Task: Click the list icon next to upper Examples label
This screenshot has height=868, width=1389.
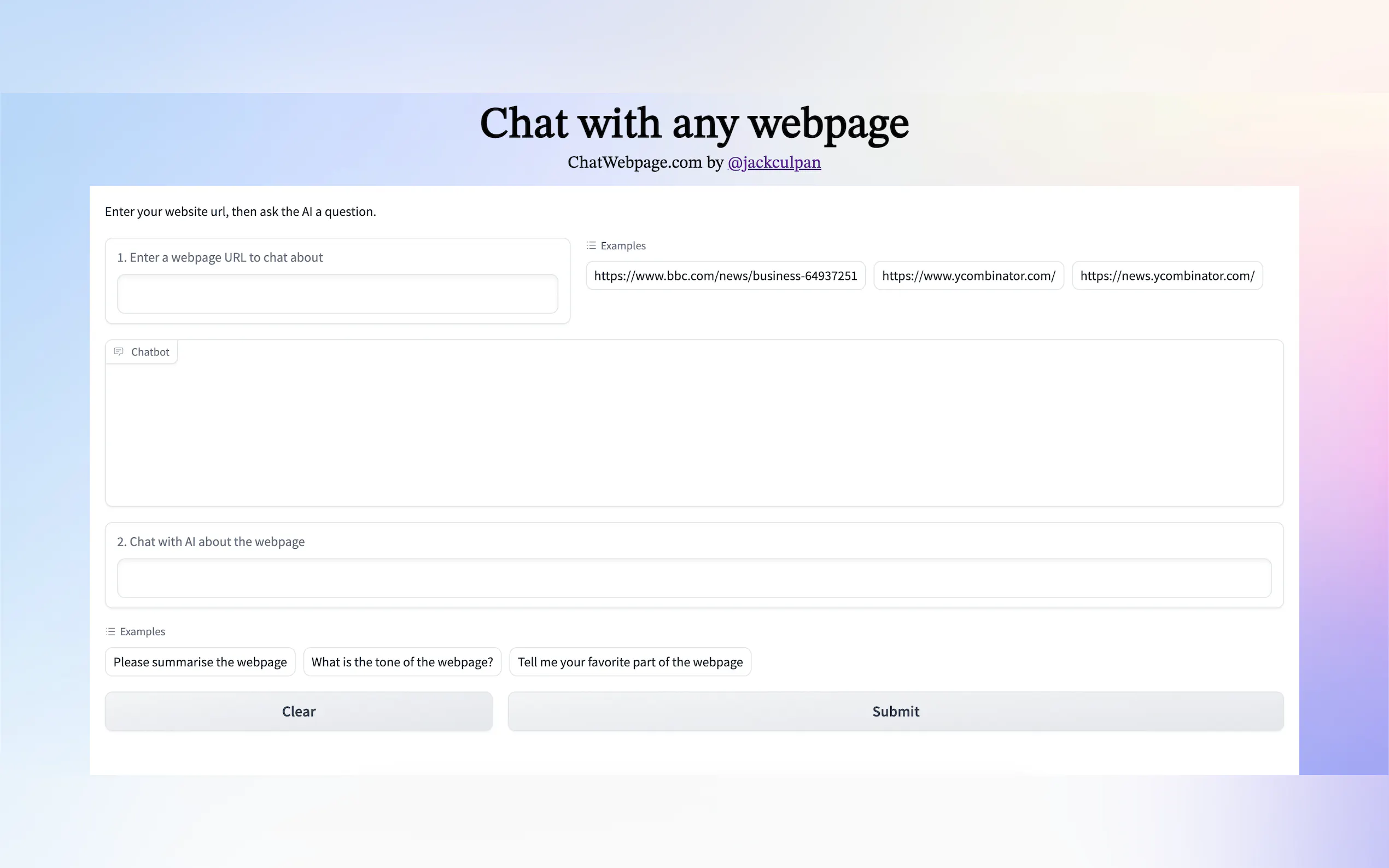Action: click(591, 245)
